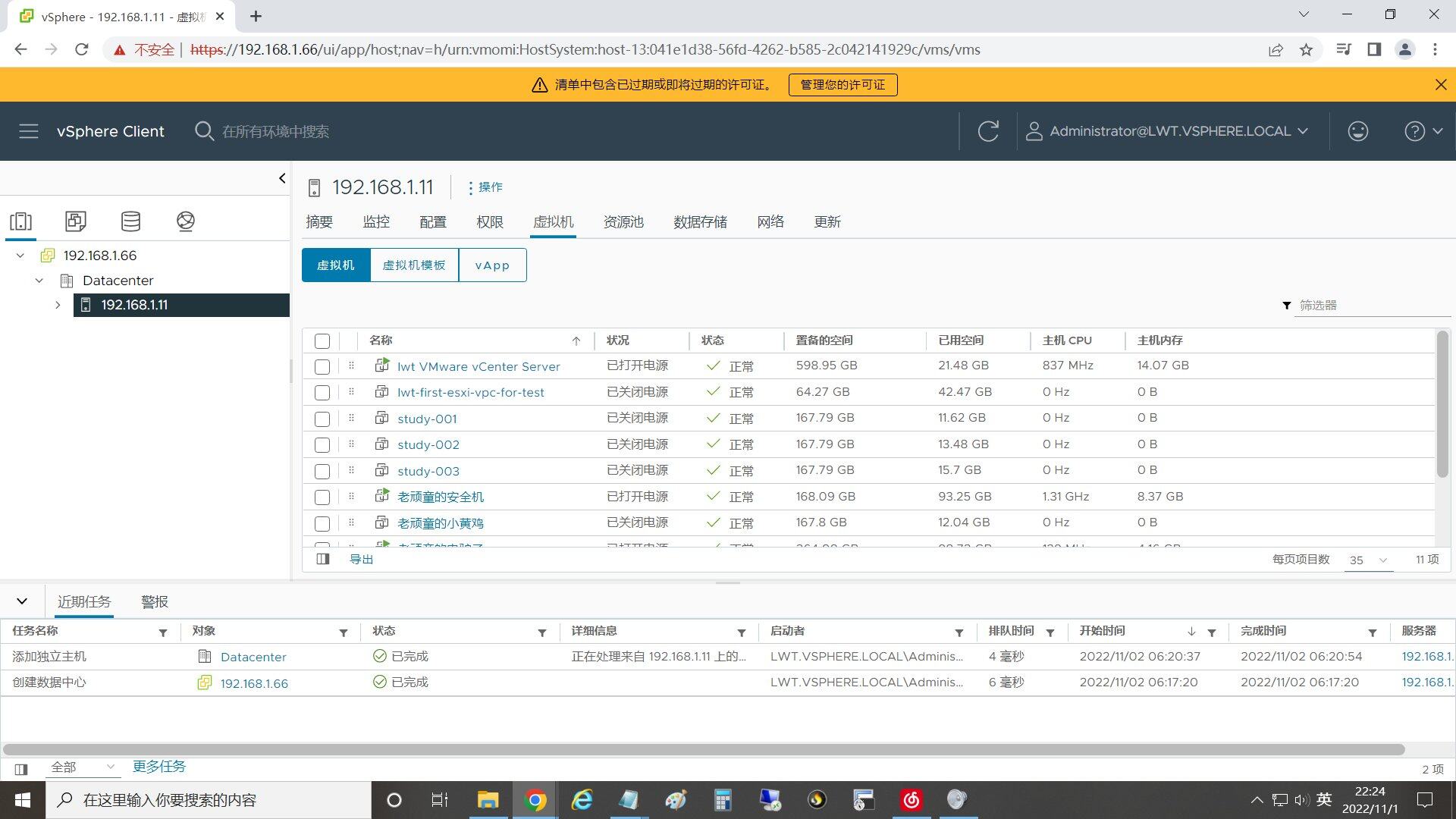Open Chrome from the Windows taskbar
Screen dimensions: 1456x819
pyautogui.click(x=535, y=800)
